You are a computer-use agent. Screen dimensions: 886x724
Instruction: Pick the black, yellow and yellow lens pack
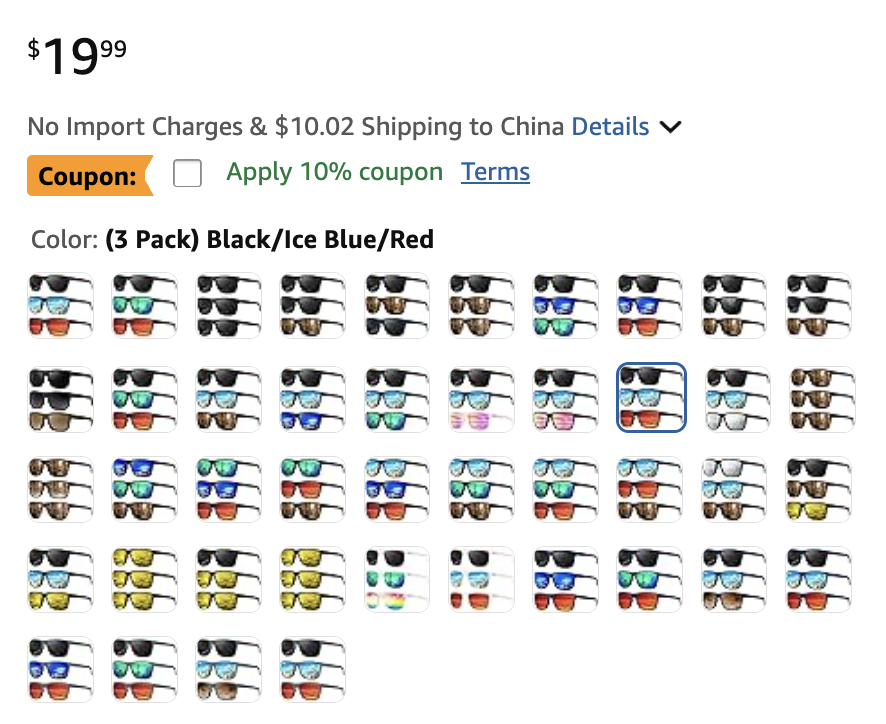click(x=229, y=580)
